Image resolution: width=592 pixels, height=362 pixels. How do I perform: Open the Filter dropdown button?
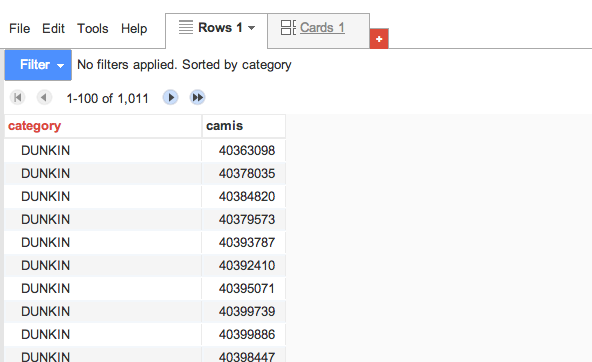point(38,65)
